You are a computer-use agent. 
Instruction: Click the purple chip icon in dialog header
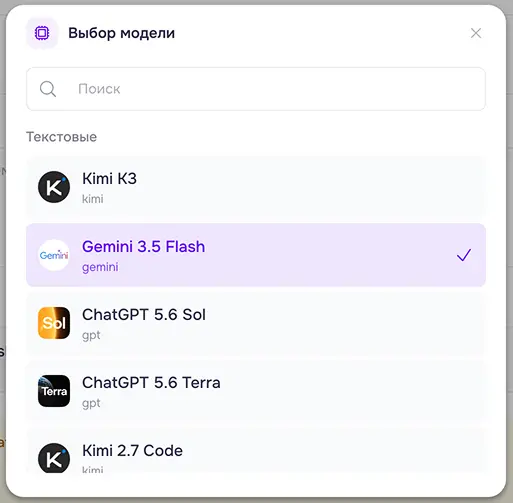[x=42, y=33]
